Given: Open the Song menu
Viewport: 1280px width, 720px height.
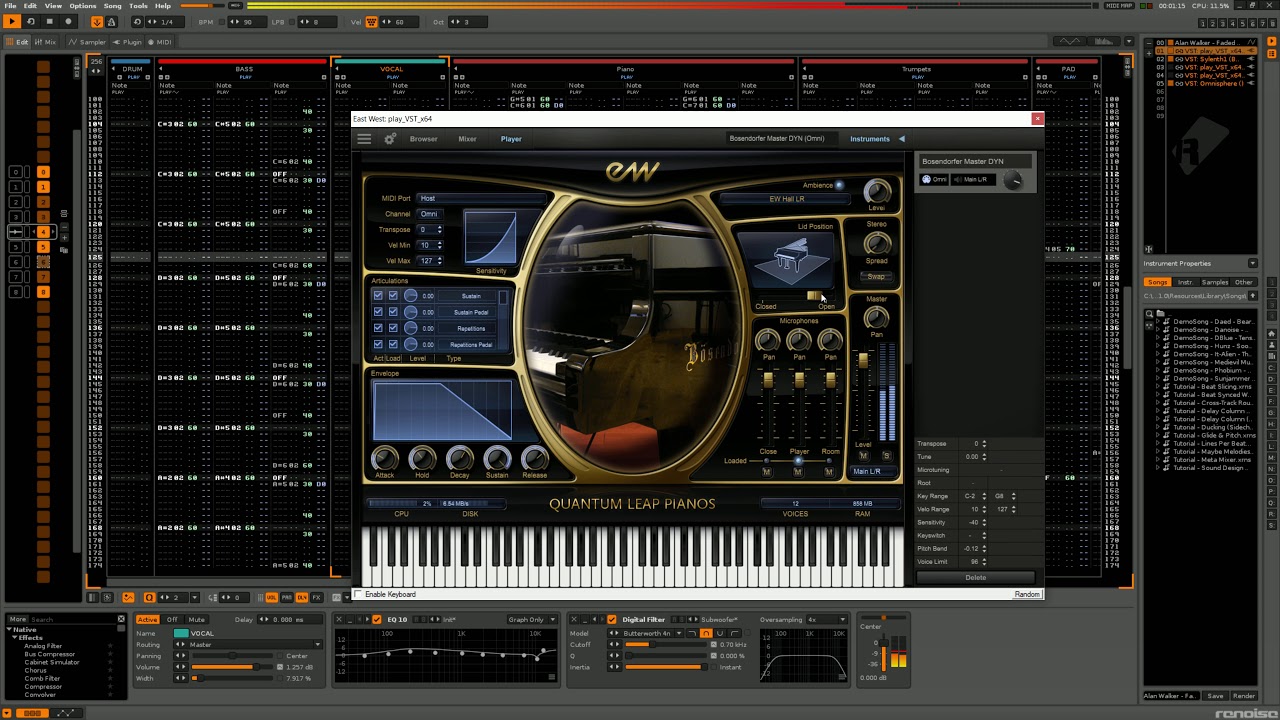Looking at the screenshot, I should point(113,6).
